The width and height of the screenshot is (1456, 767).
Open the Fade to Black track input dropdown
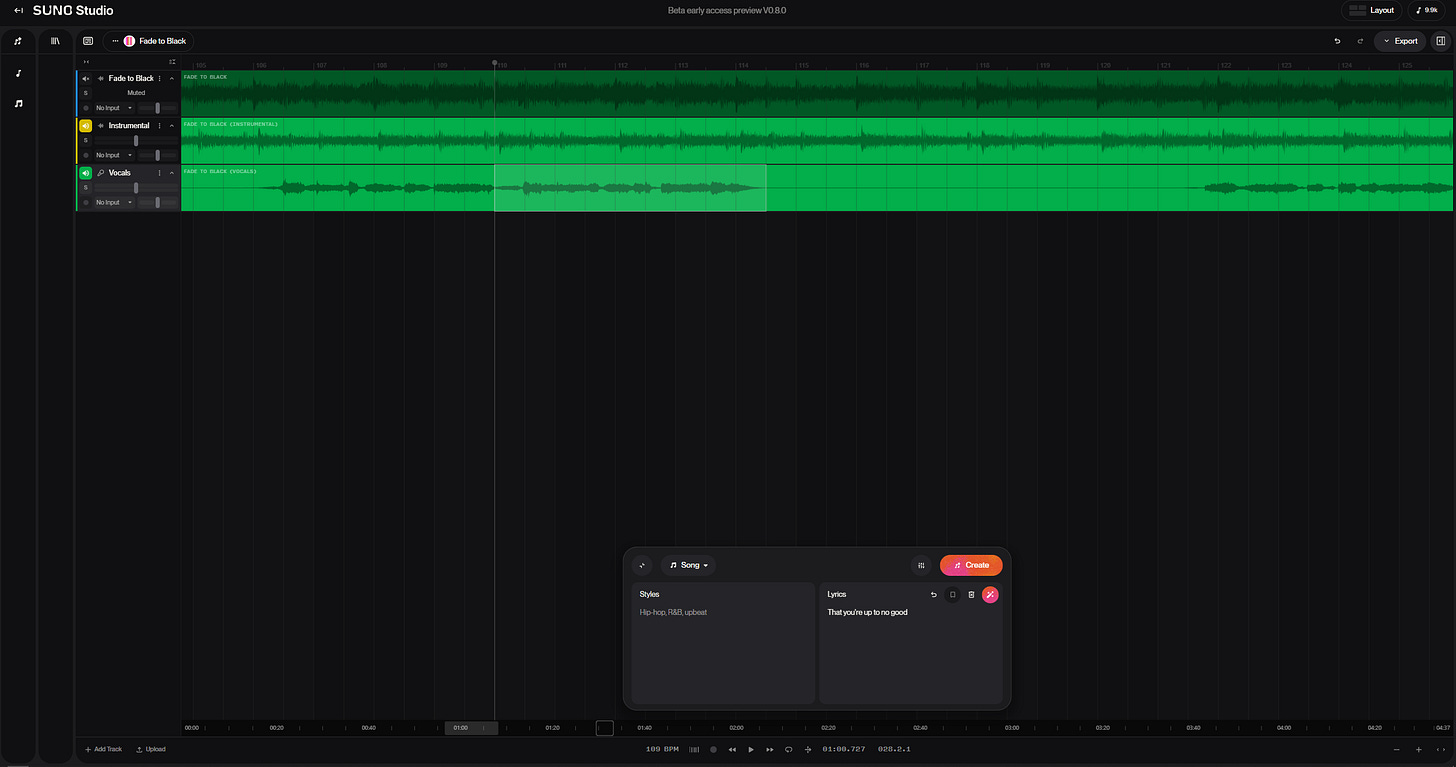tap(114, 108)
